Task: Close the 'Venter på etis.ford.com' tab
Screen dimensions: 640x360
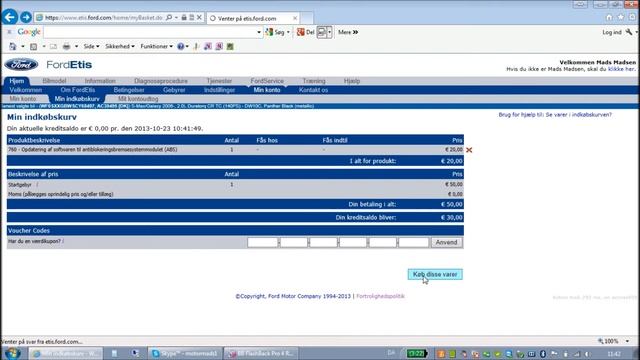Action: 295,18
